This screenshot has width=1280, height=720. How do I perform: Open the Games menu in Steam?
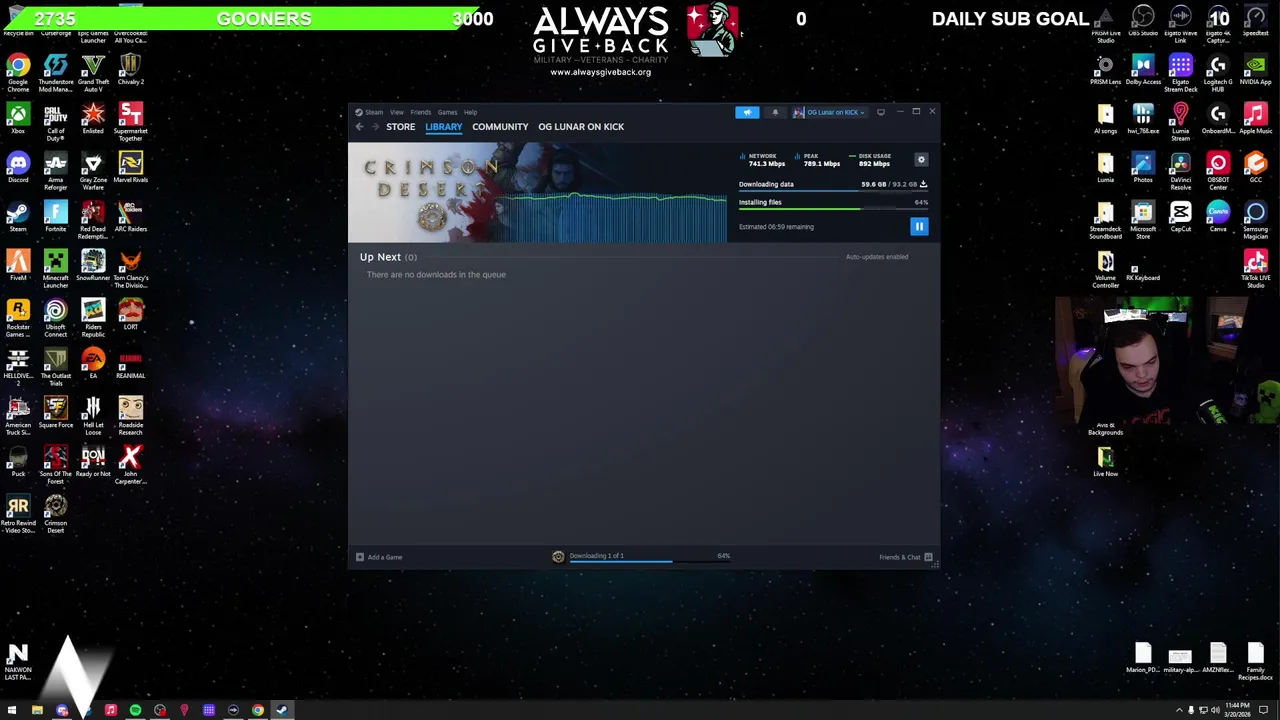pyautogui.click(x=447, y=112)
